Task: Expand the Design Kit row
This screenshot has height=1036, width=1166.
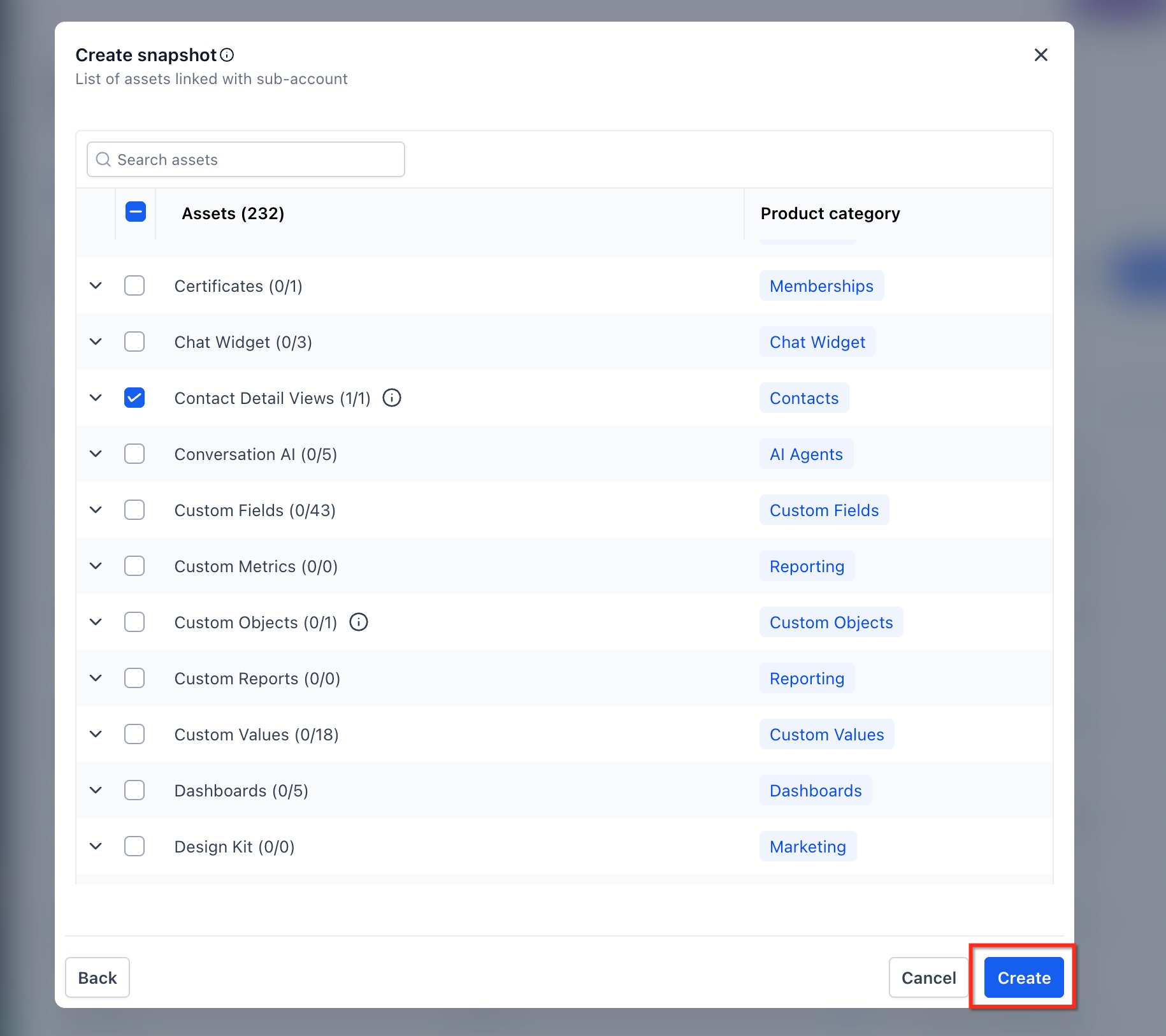Action: pos(96,846)
